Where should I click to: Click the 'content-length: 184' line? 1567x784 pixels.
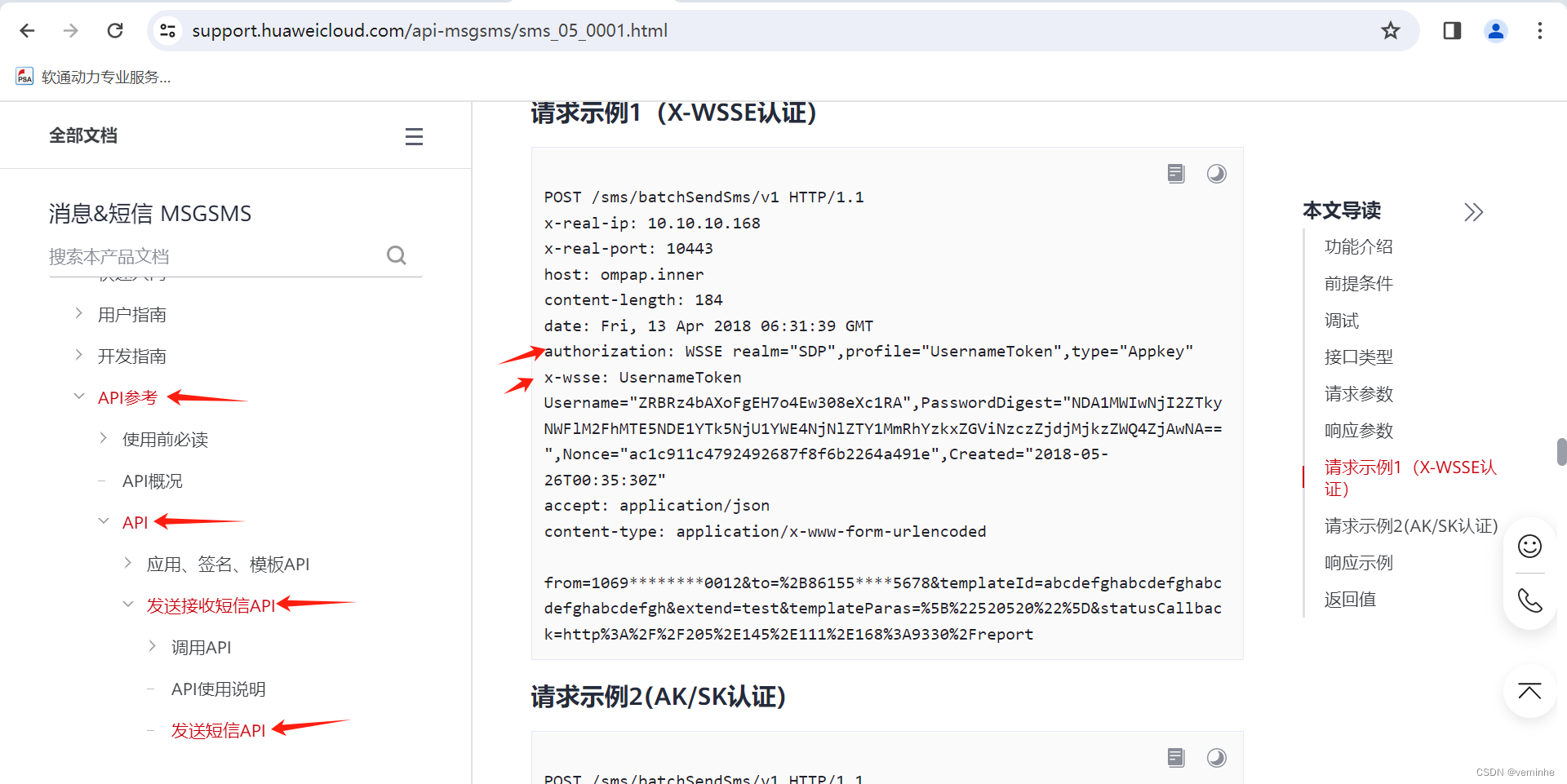633,300
